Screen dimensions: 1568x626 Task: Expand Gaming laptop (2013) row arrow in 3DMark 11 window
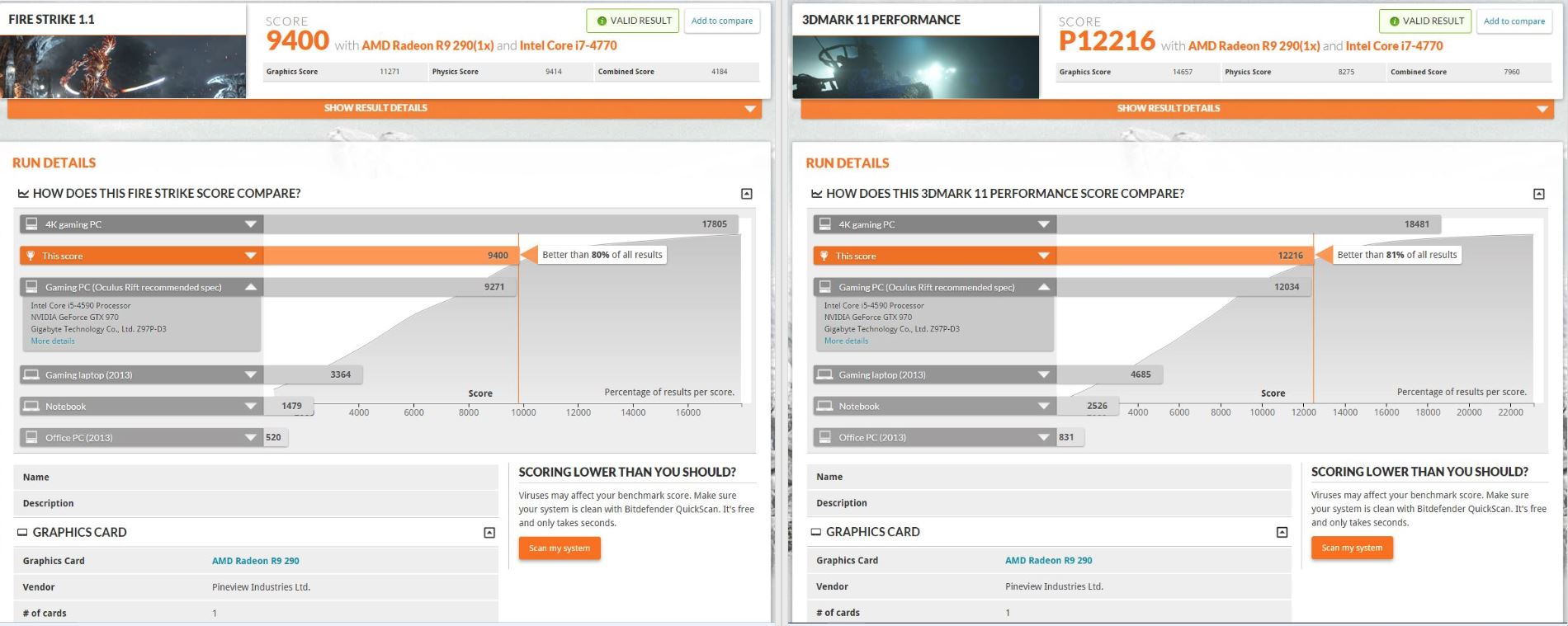pos(1044,374)
